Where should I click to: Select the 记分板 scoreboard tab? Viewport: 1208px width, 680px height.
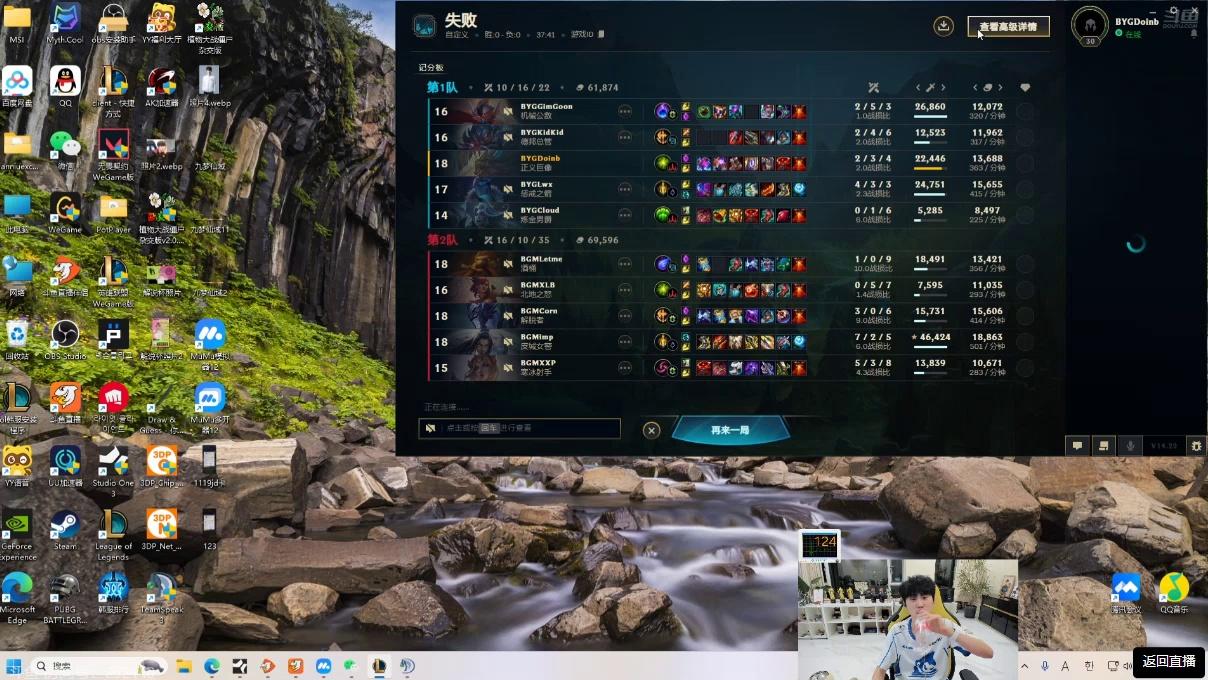point(431,68)
